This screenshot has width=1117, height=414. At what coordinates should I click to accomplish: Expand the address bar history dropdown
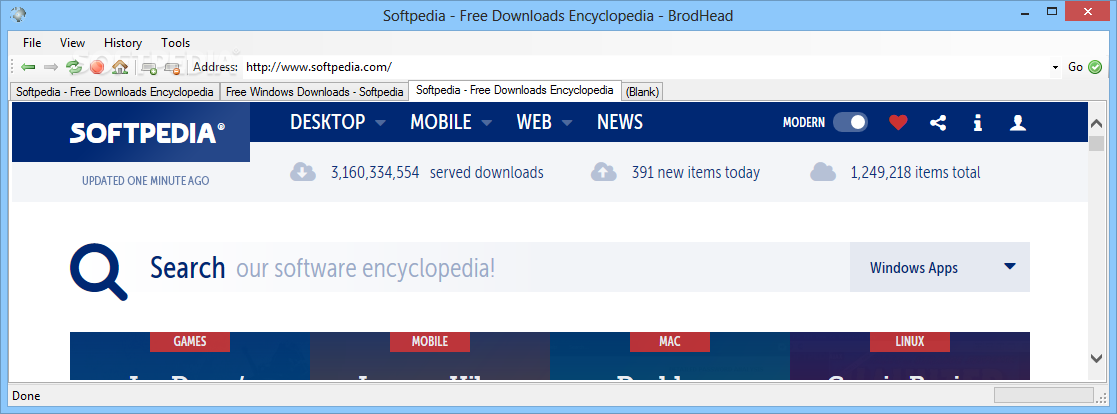(1055, 68)
